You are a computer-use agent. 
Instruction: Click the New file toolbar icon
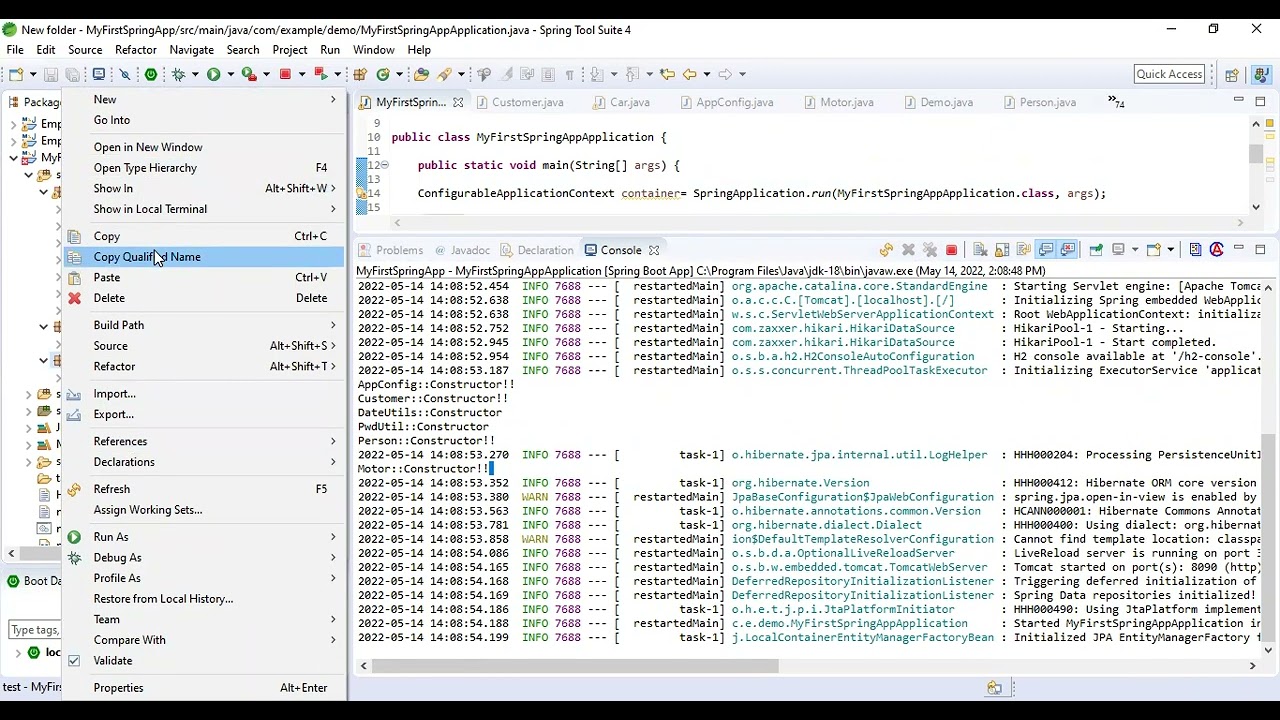(x=15, y=74)
